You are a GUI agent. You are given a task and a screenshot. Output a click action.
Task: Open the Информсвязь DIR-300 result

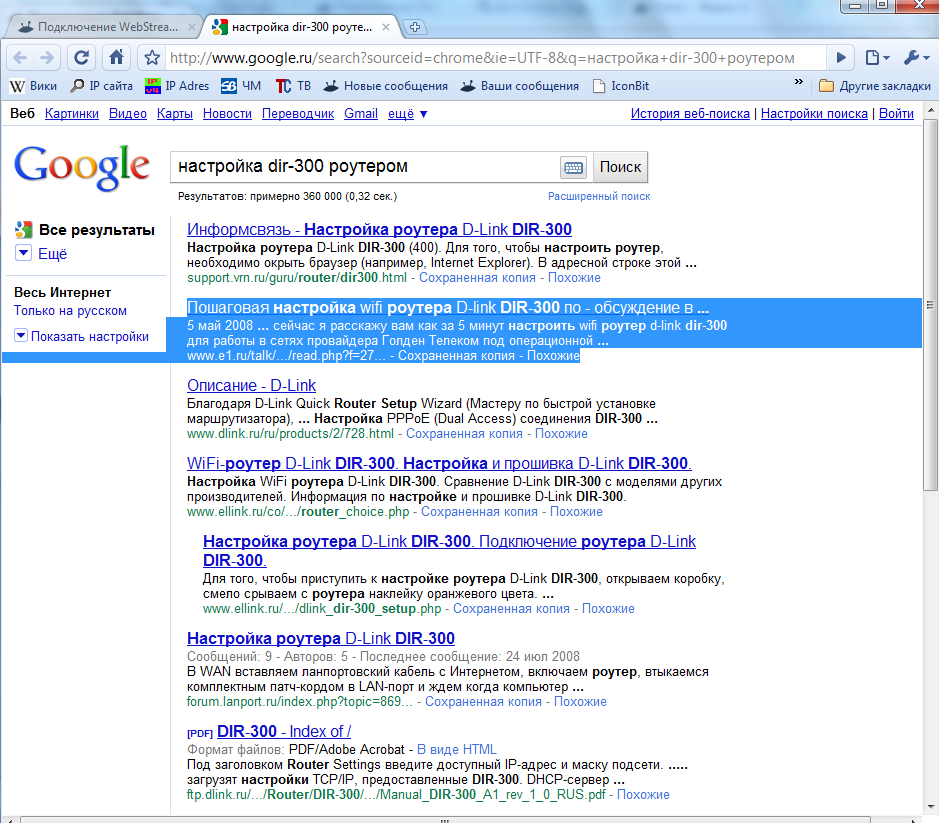379,229
